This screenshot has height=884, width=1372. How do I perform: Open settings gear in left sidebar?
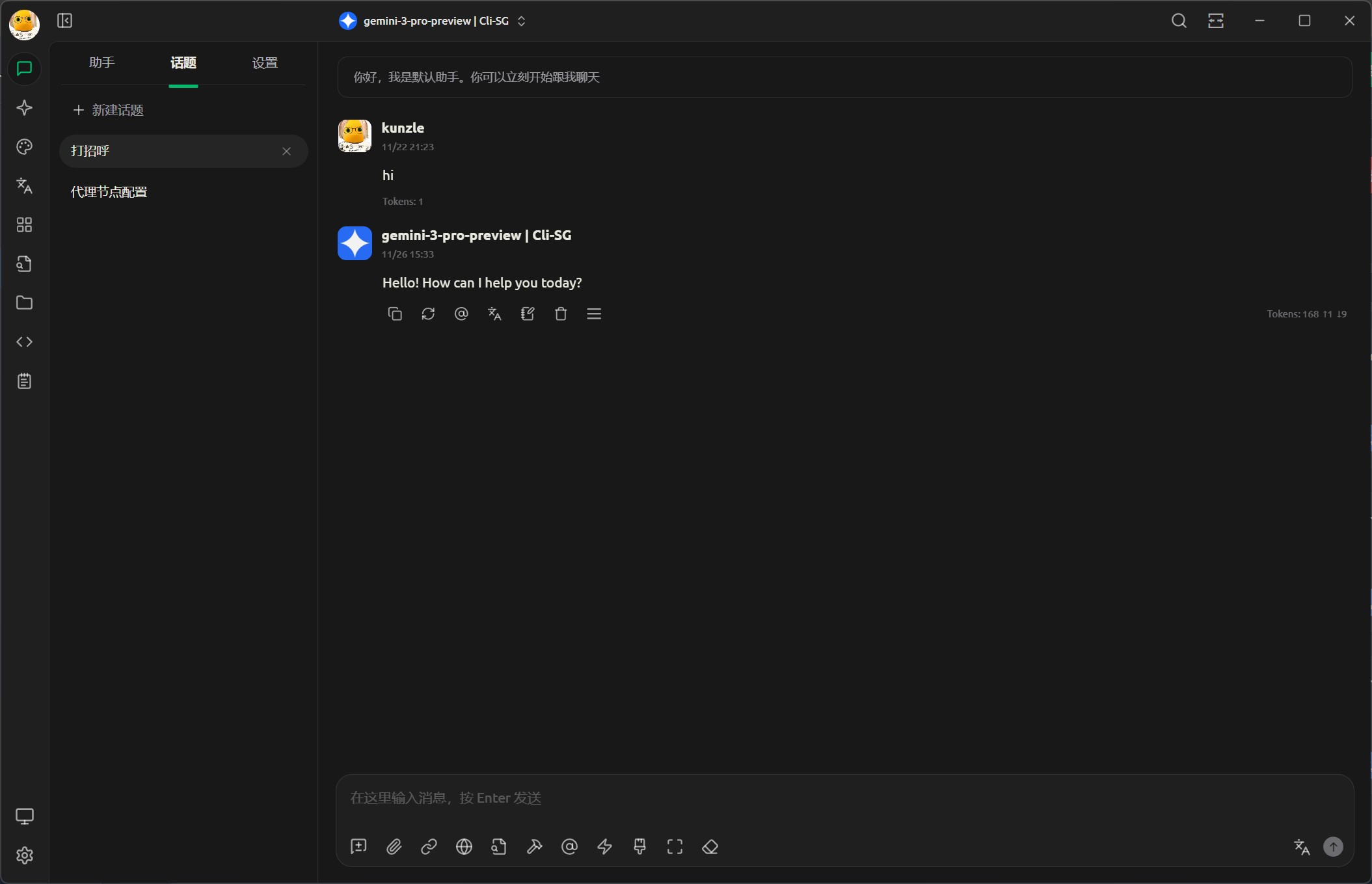tap(24, 855)
